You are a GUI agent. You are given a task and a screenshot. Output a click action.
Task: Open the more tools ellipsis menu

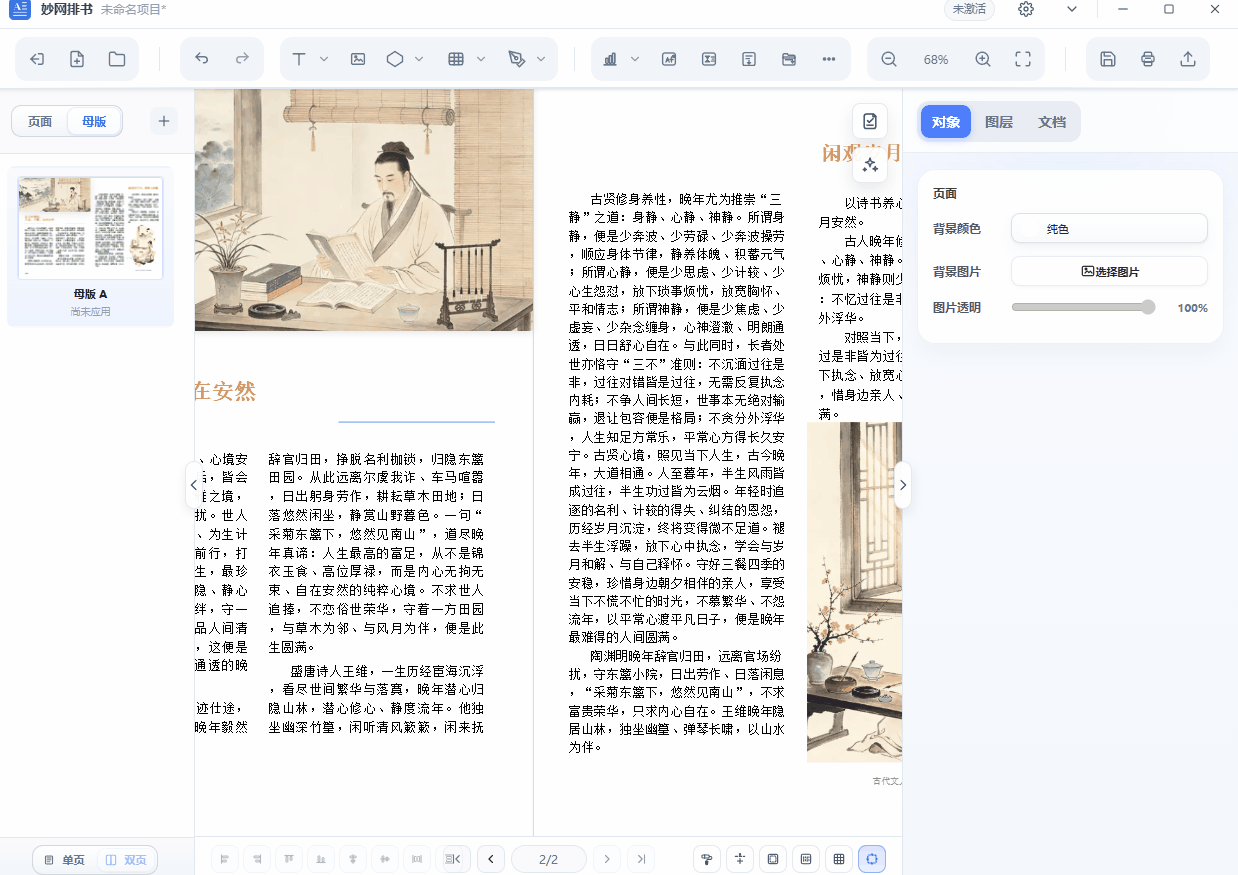tap(829, 59)
